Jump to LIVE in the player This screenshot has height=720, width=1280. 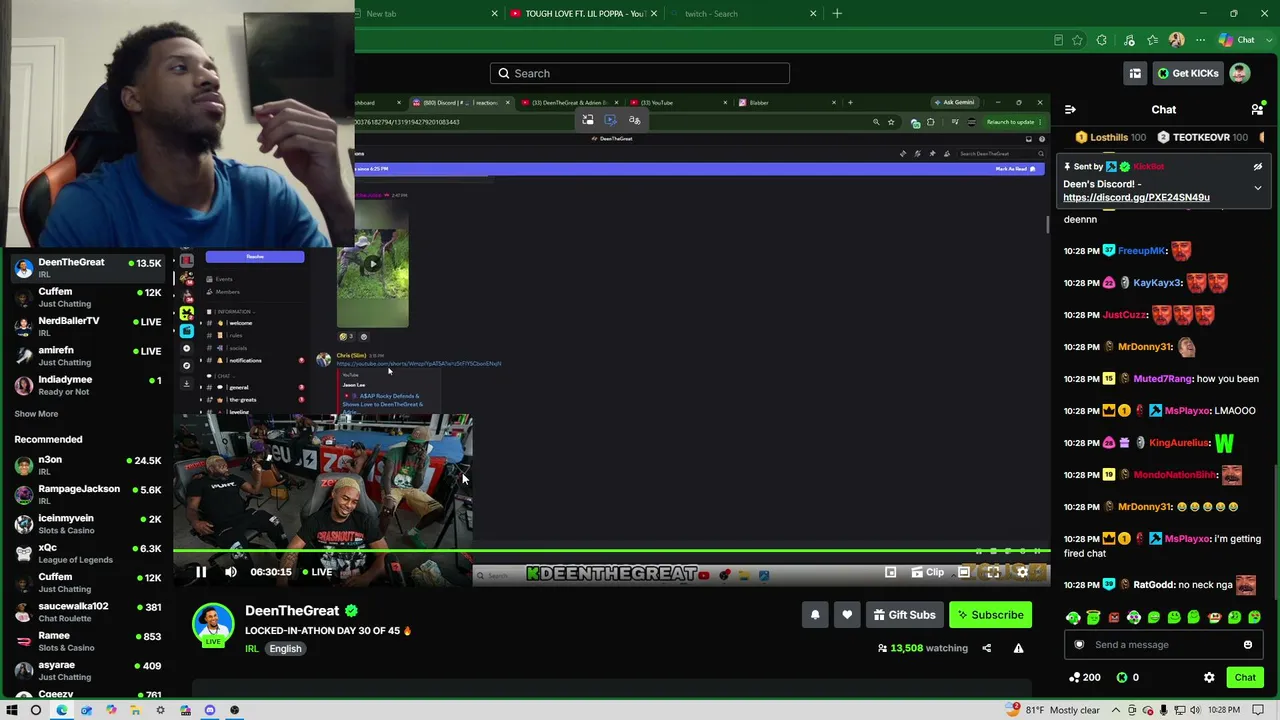317,572
